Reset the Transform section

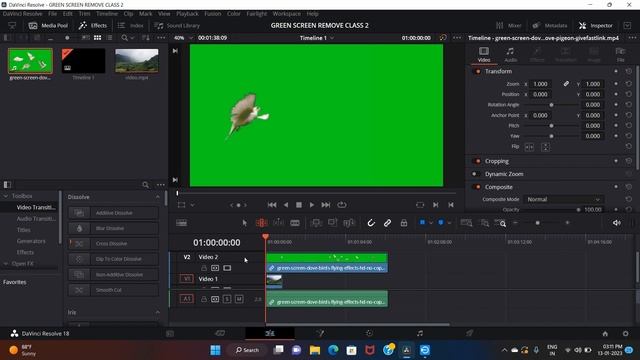coord(629,71)
